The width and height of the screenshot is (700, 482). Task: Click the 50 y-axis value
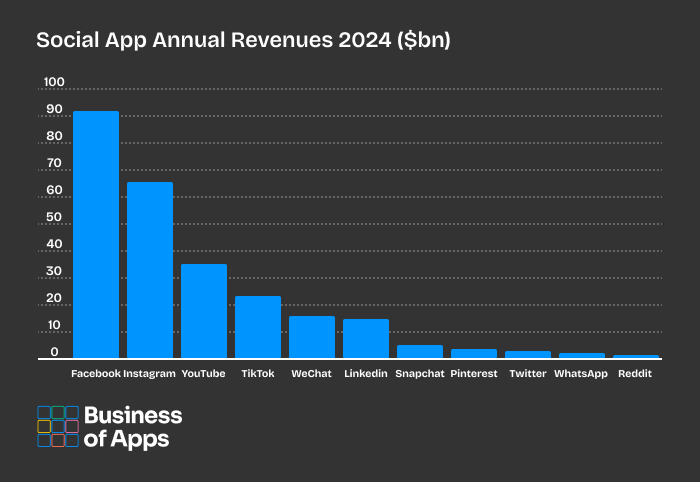point(54,217)
